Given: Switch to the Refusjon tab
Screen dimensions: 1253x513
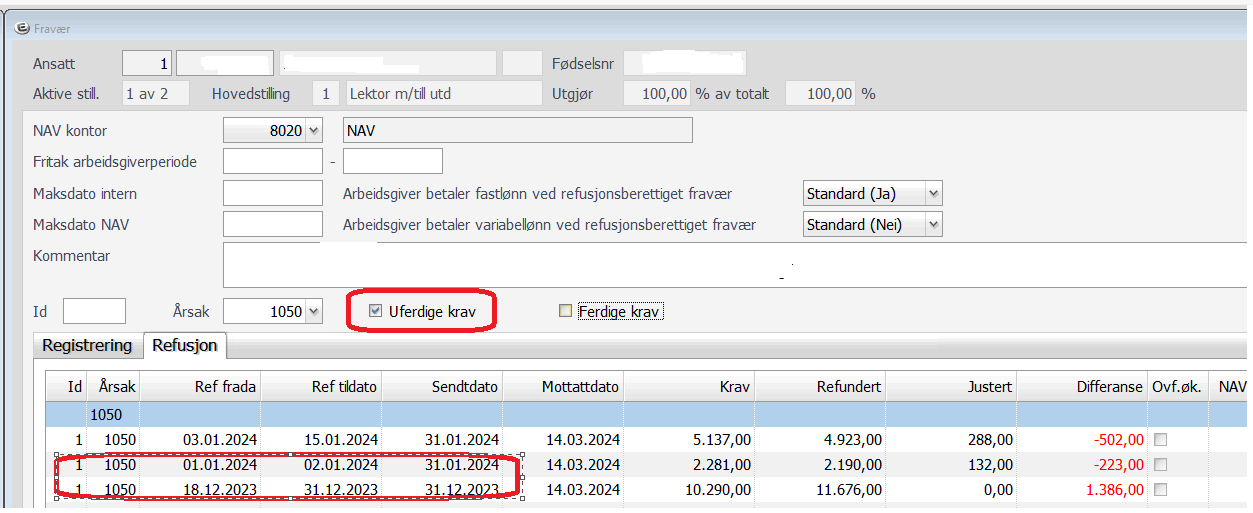Looking at the screenshot, I should [186, 346].
